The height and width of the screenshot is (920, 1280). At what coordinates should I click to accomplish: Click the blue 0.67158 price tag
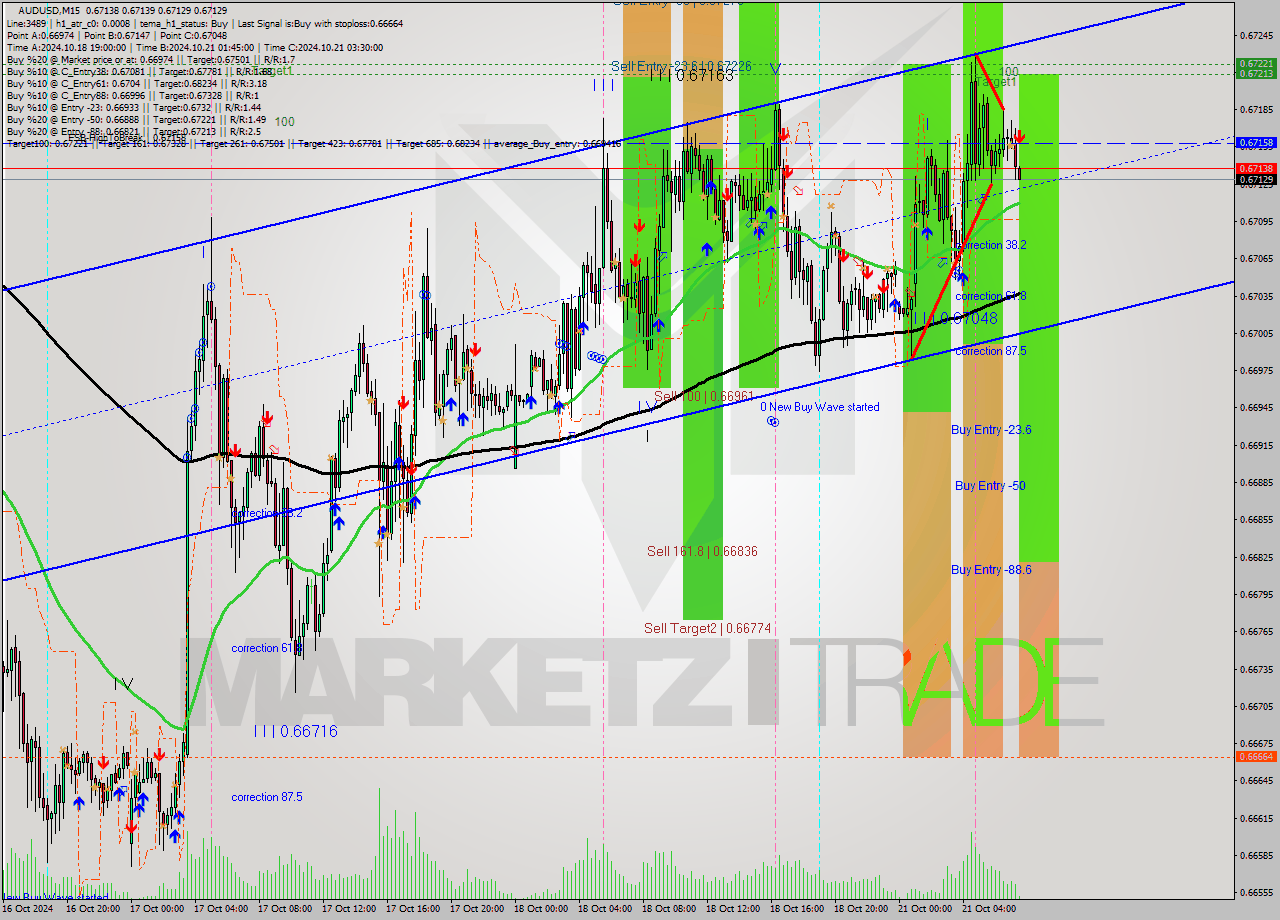pyautogui.click(x=1255, y=143)
